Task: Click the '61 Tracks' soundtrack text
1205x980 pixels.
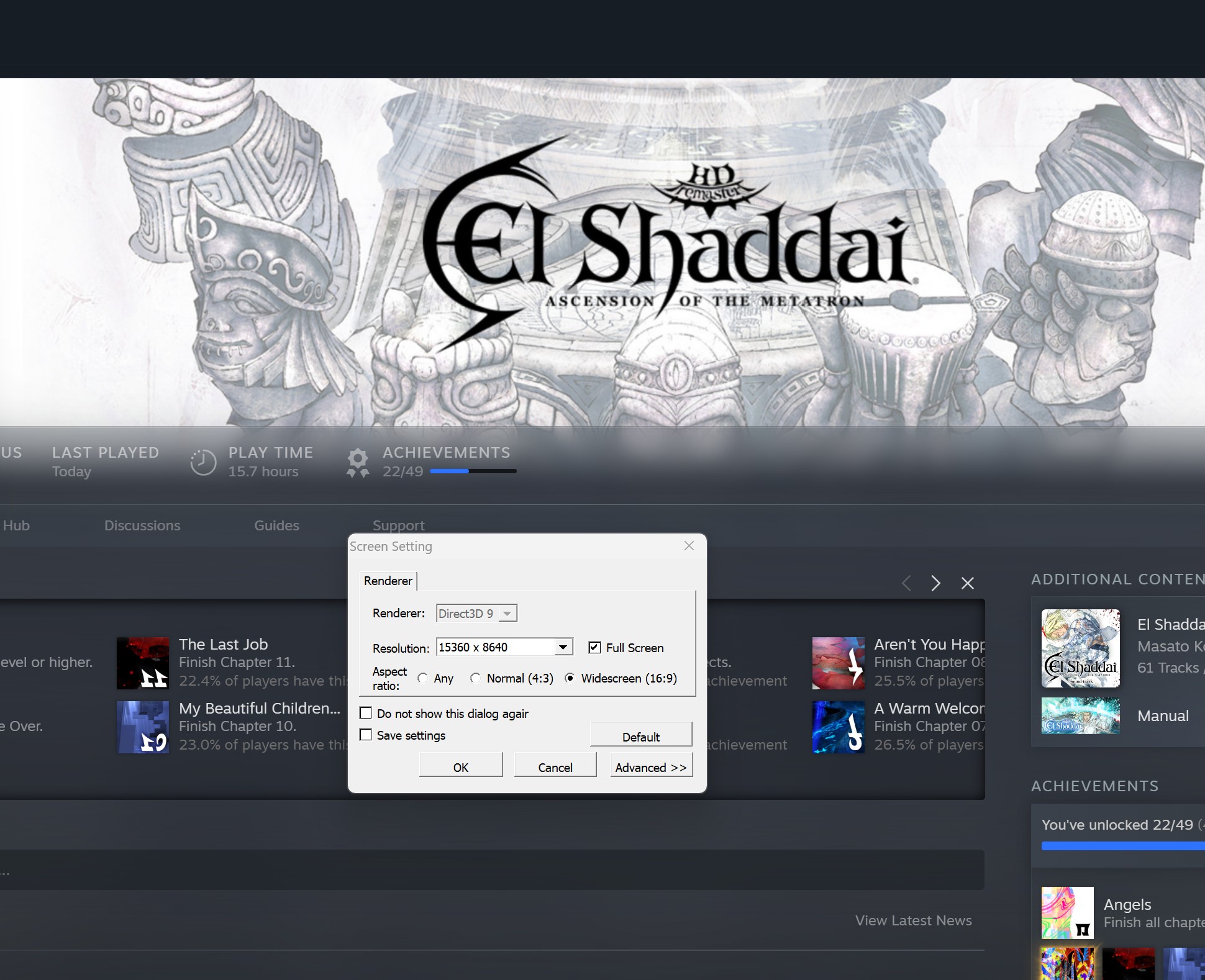Action: [x=1168, y=668]
